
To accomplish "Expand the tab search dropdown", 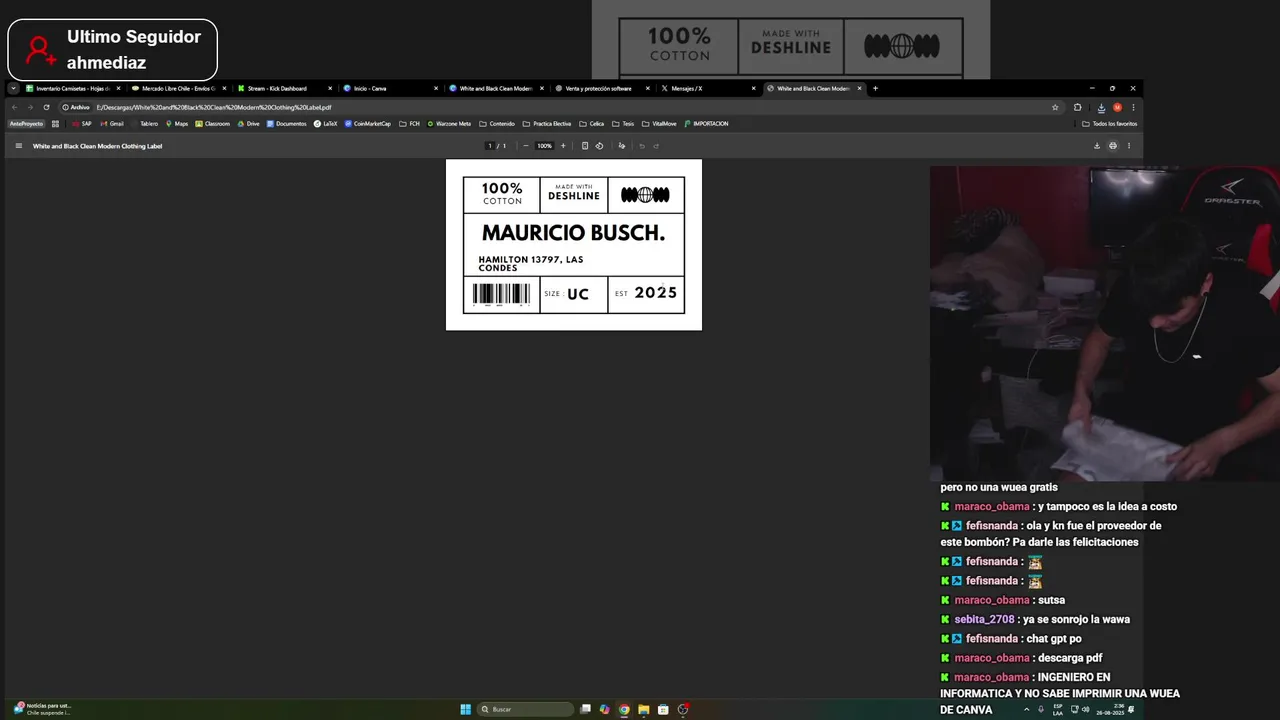I will point(13,88).
